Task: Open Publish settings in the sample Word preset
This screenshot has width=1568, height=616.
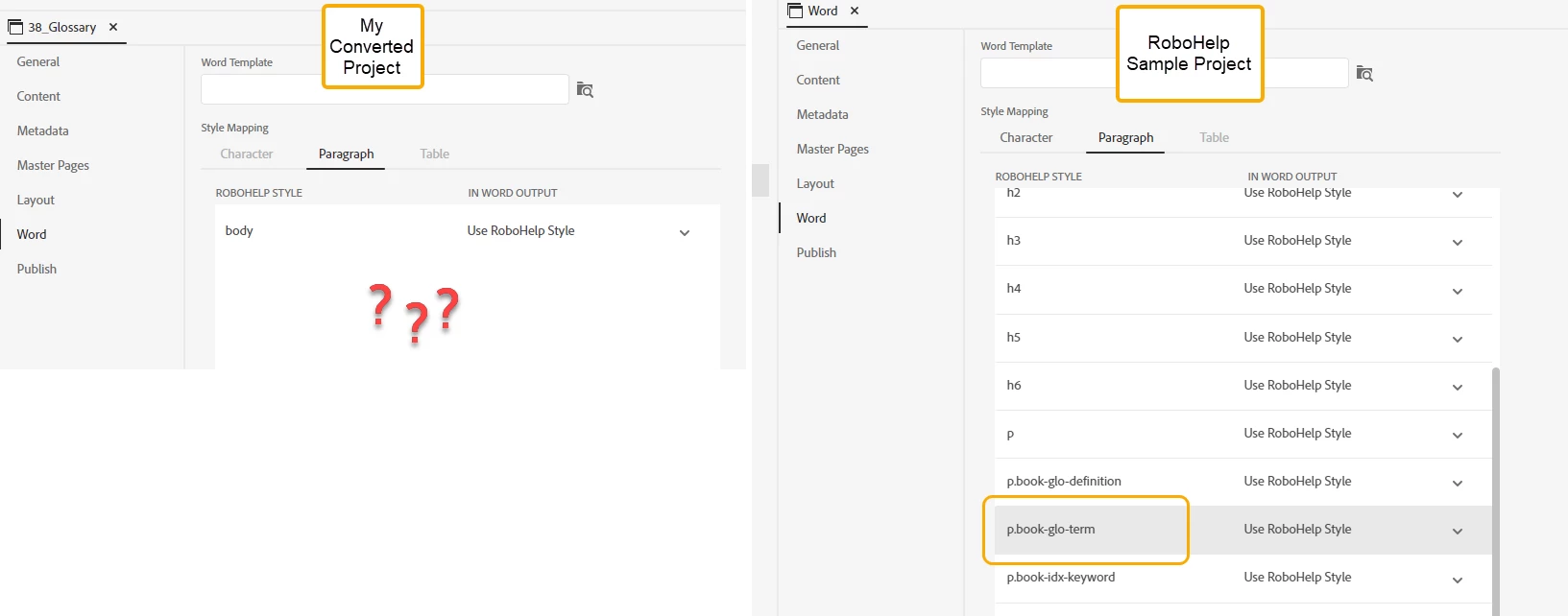Action: click(816, 252)
